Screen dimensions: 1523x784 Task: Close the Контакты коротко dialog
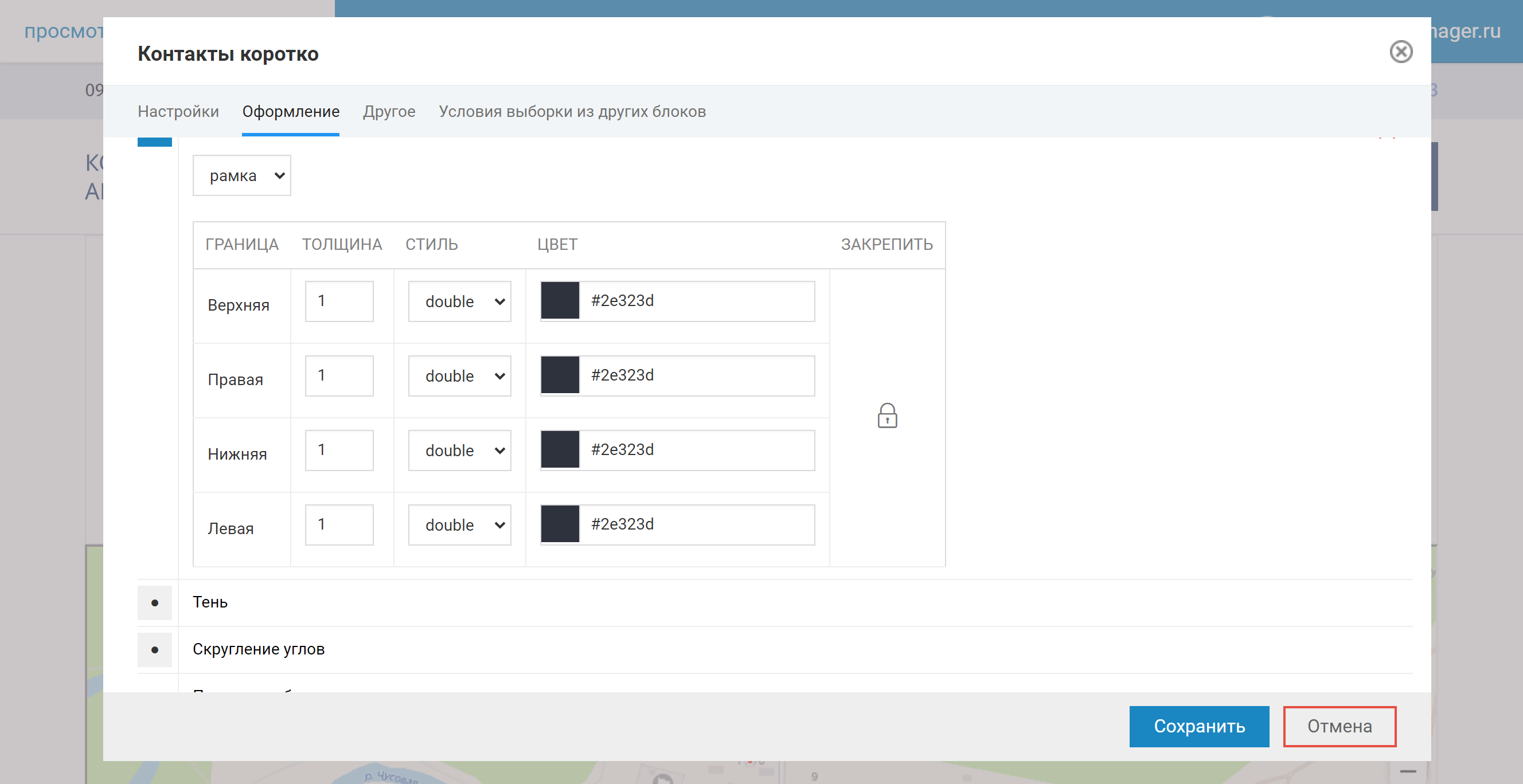click(x=1400, y=52)
